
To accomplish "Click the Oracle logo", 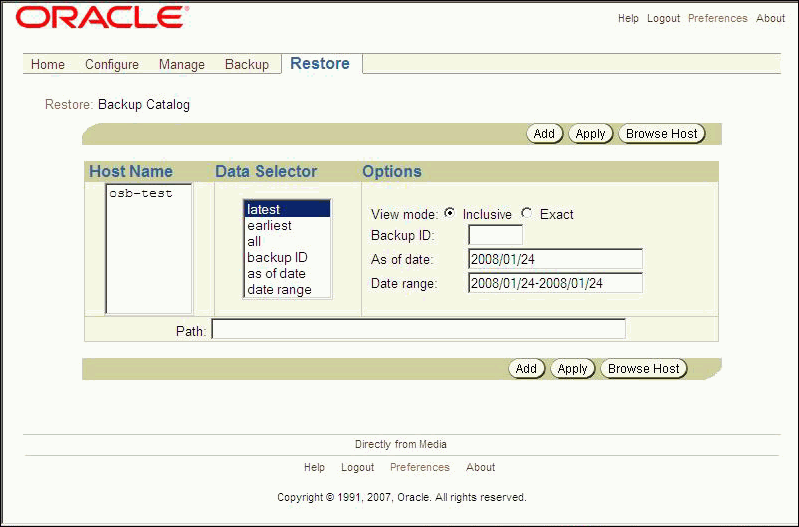I will (102, 17).
